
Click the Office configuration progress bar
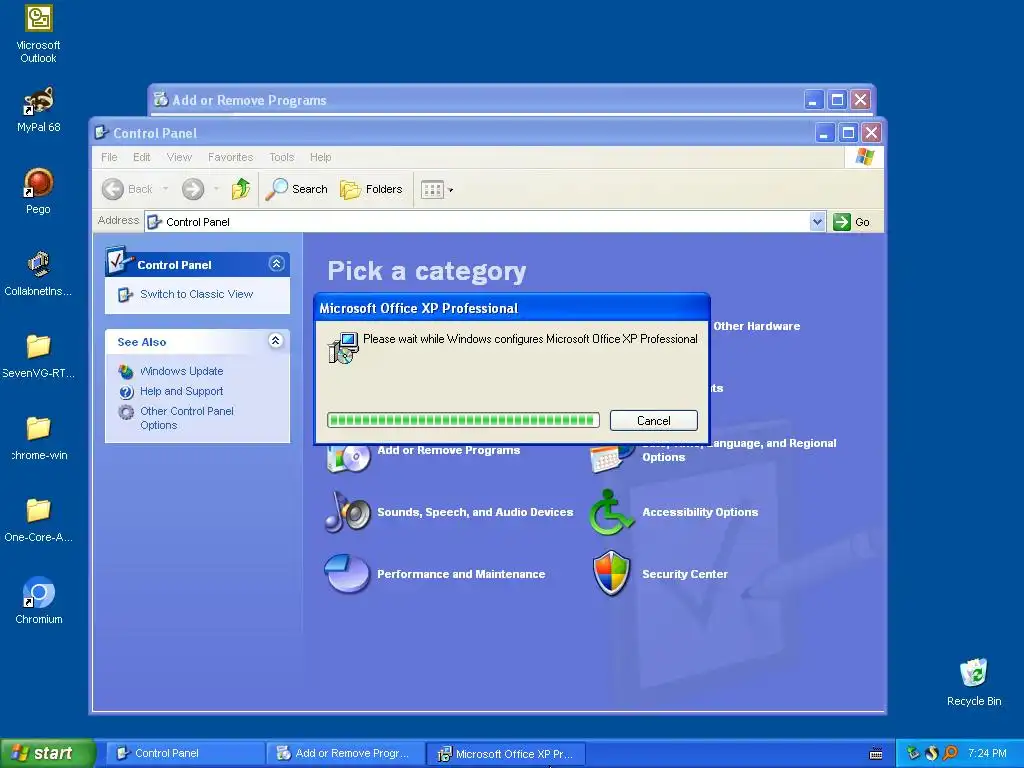click(463, 420)
